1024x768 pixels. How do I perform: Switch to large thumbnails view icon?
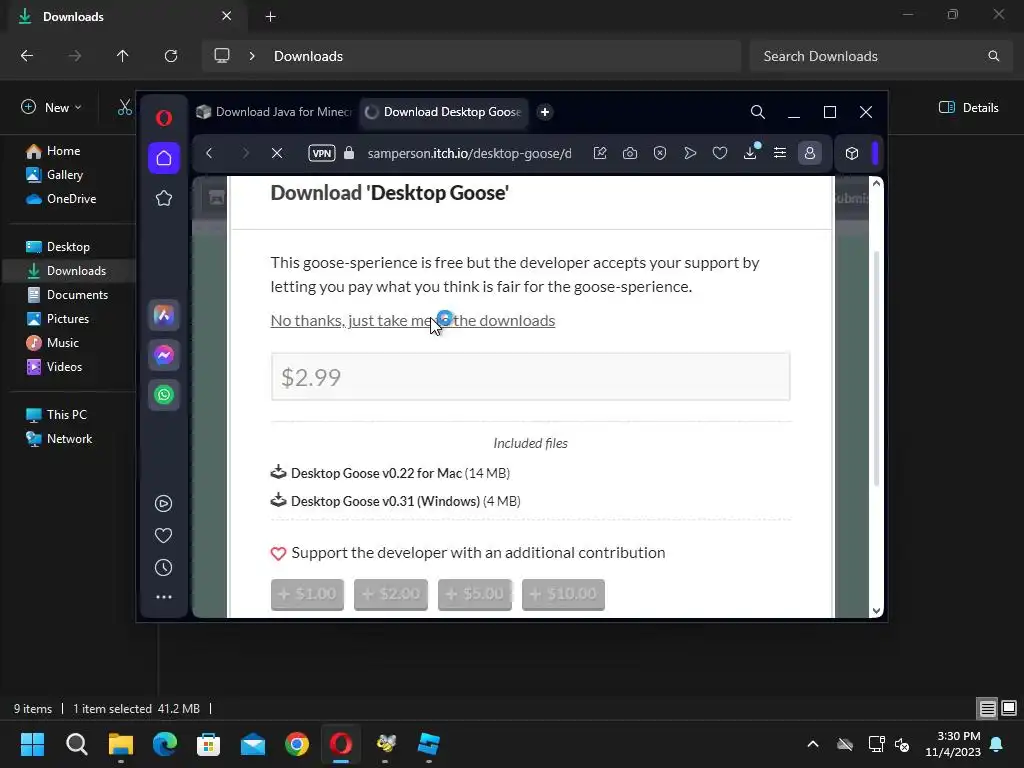tap(1009, 708)
